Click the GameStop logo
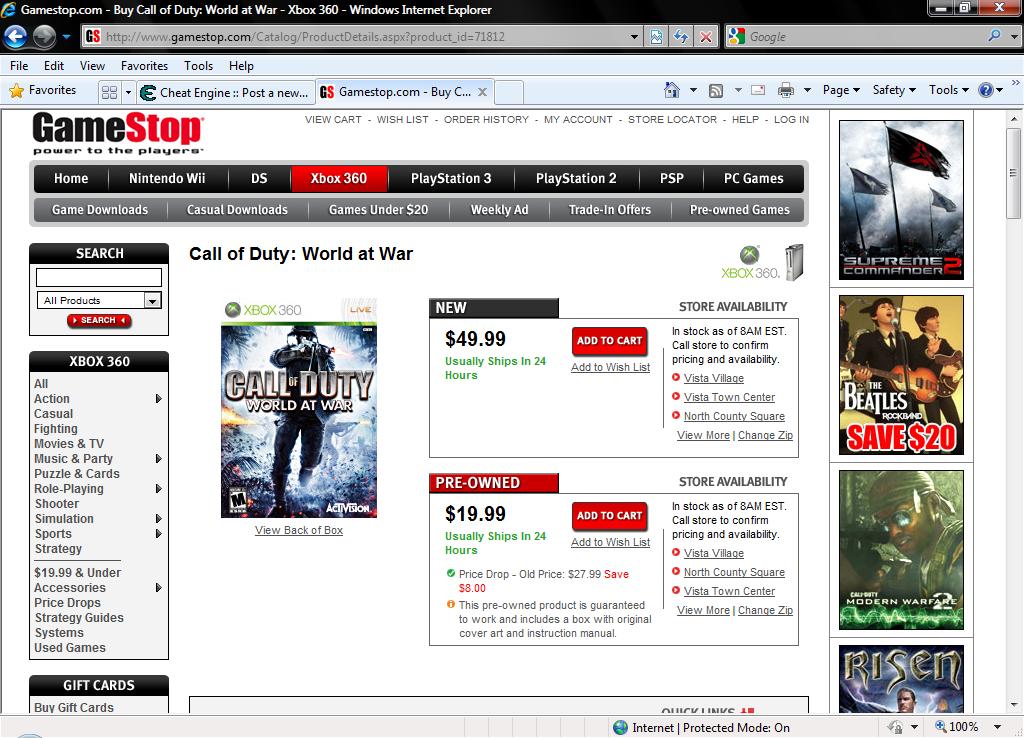1024x738 pixels. [x=118, y=133]
